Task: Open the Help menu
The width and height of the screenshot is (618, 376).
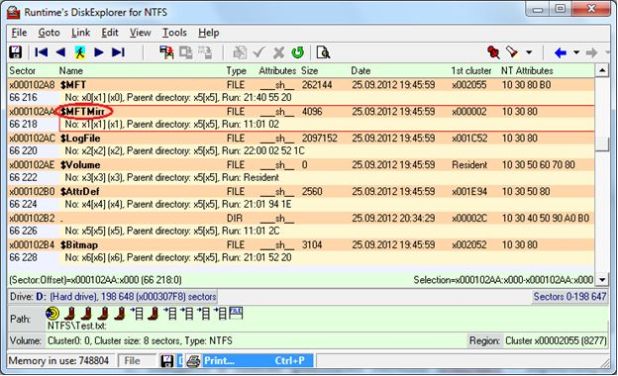Action: coord(208,33)
